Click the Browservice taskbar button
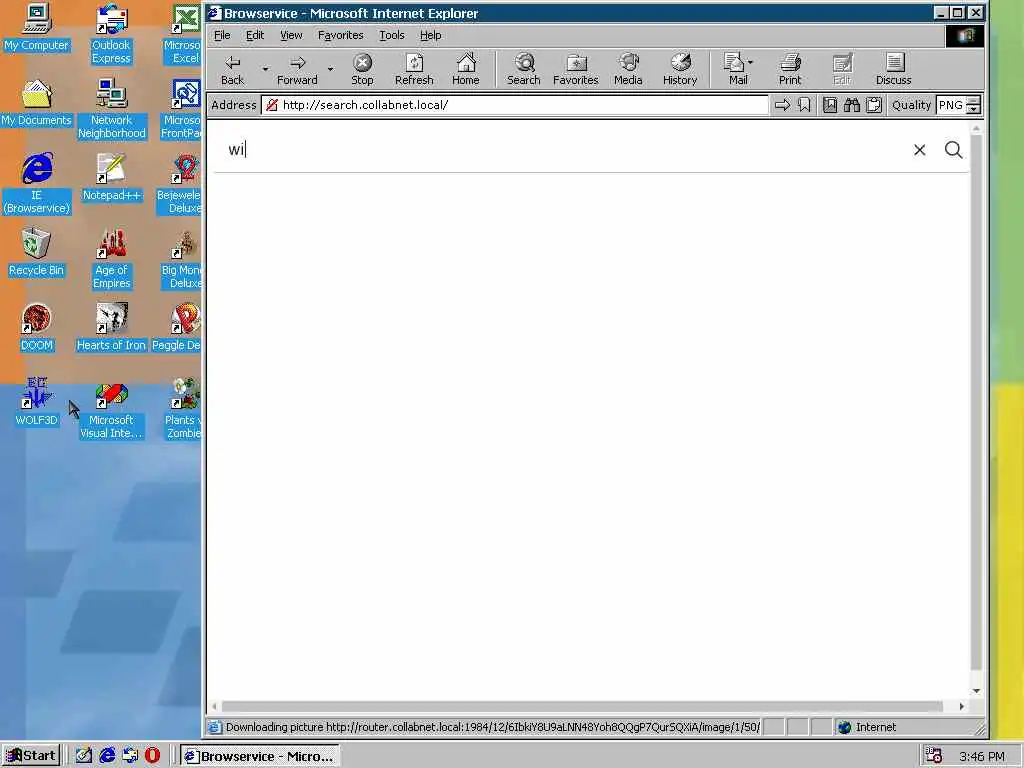 [260, 756]
